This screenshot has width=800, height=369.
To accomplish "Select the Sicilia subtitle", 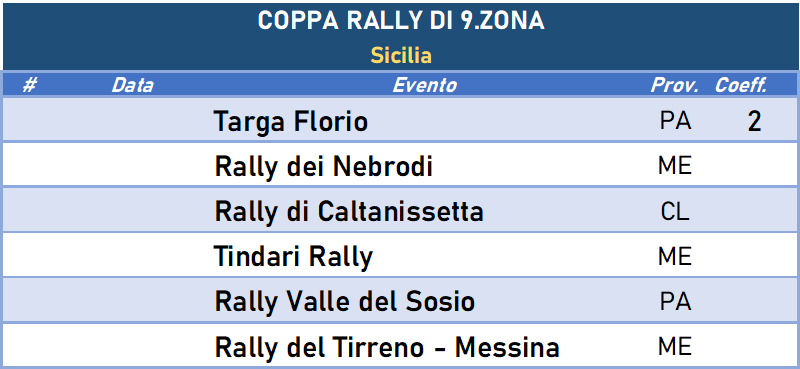I will (401, 55).
